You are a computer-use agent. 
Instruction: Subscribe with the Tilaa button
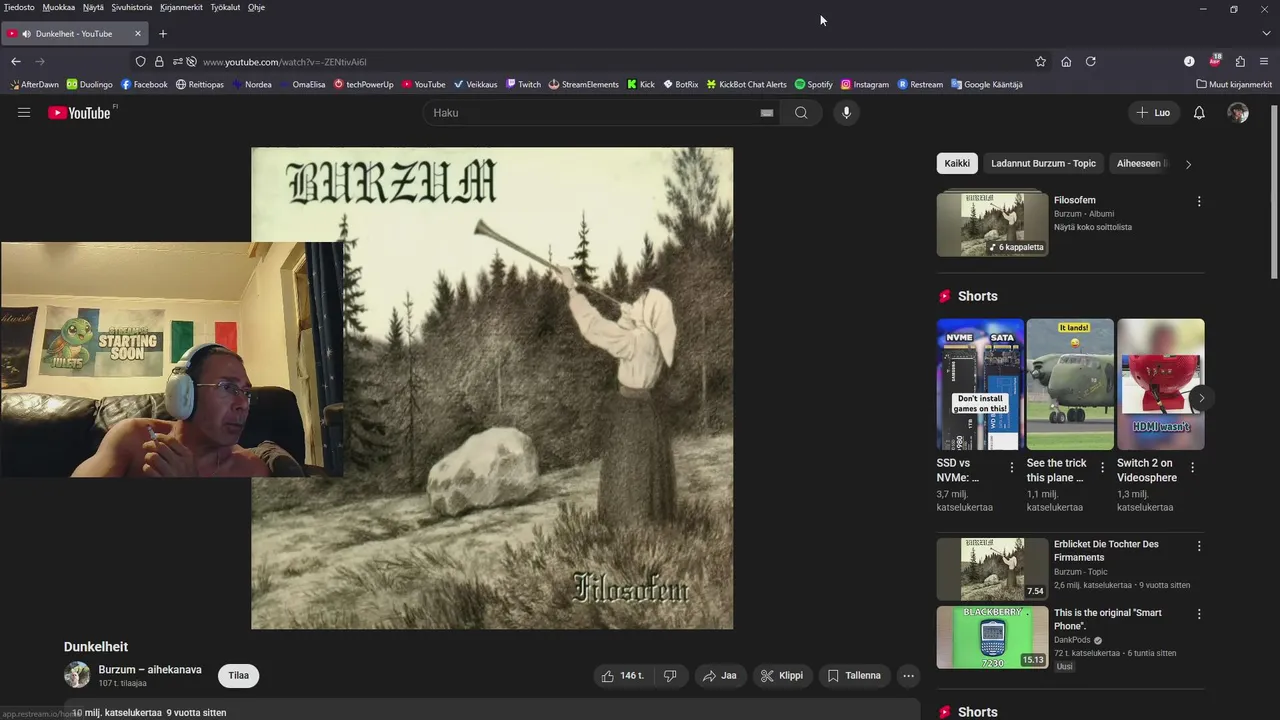click(238, 676)
